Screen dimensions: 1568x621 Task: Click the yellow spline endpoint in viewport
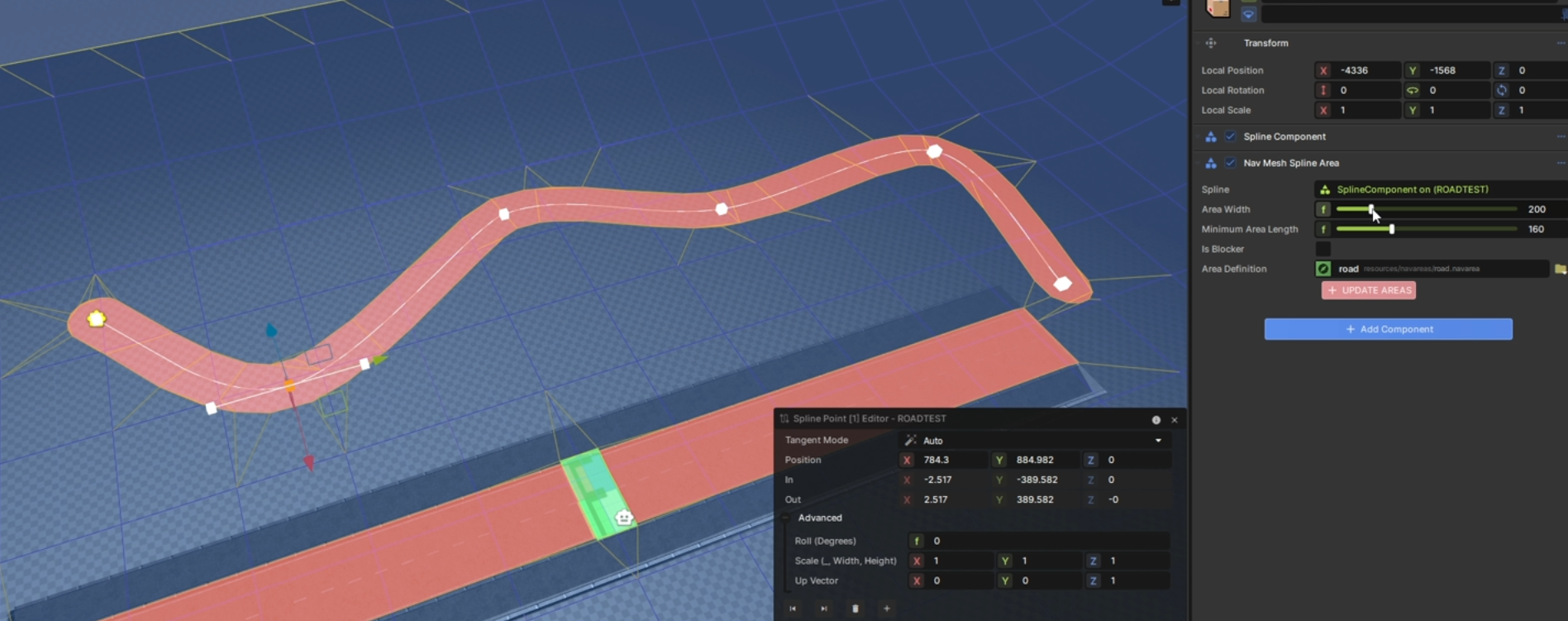point(97,318)
